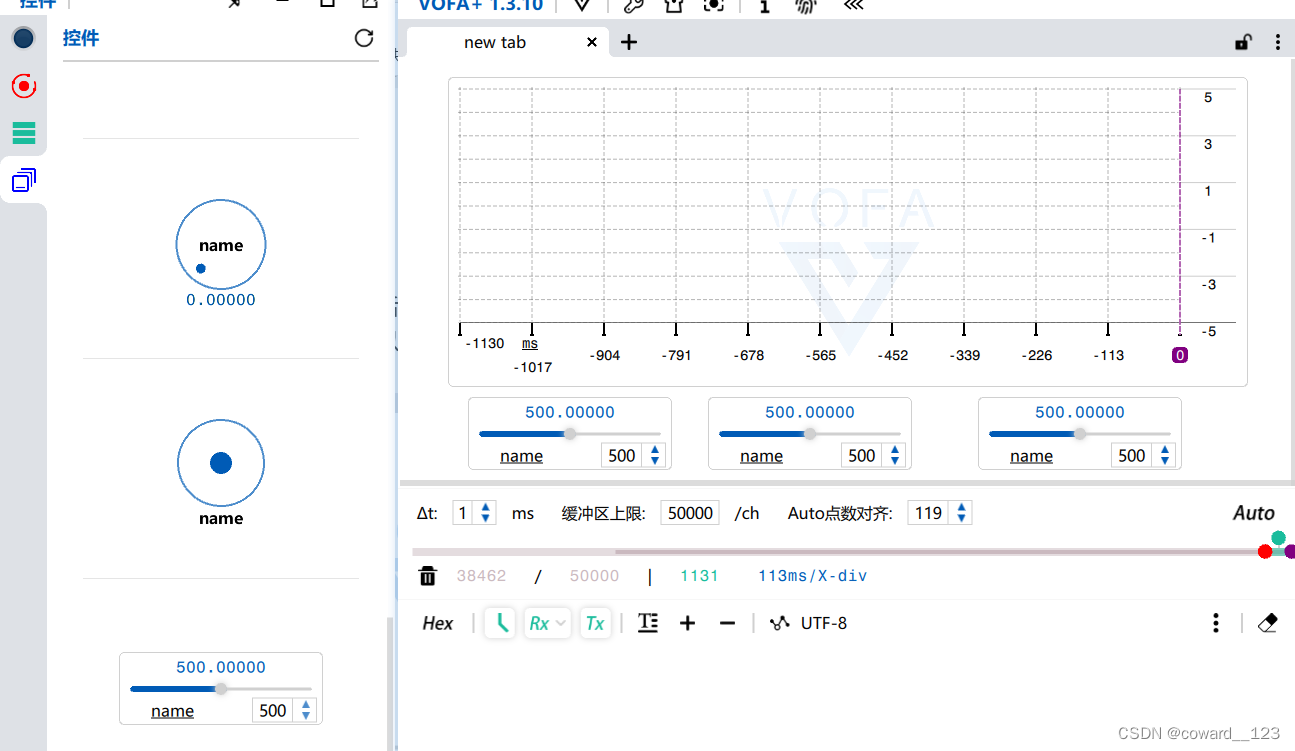Click the red dot on buffer bar
This screenshot has width=1295, height=751.
coord(1265,551)
